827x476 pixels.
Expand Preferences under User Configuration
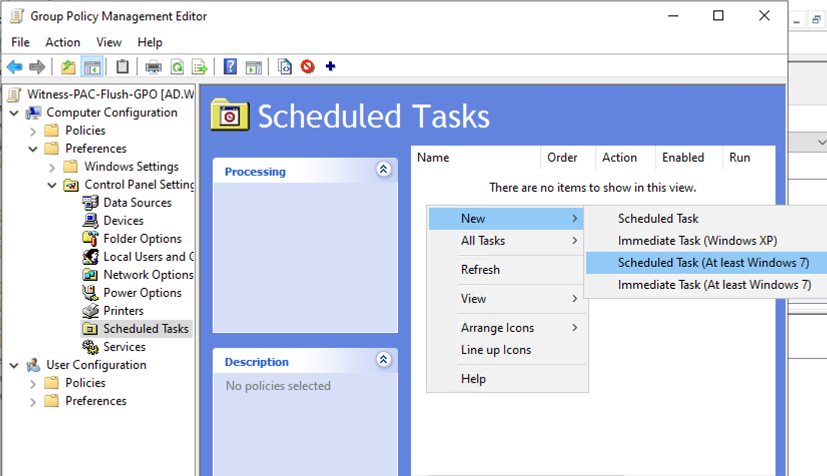[x=33, y=401]
